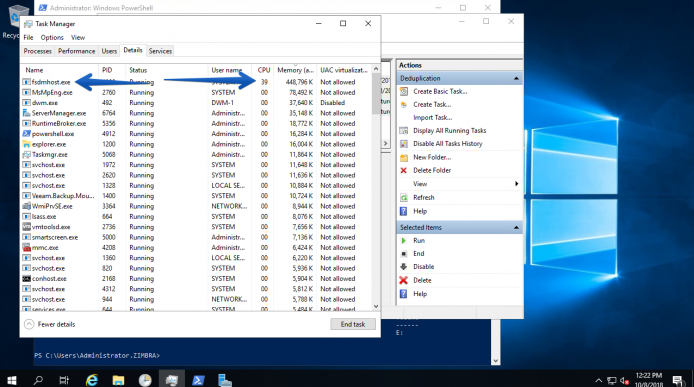Click the Create Task icon in Actions
The width and height of the screenshot is (694, 387).
[404, 105]
